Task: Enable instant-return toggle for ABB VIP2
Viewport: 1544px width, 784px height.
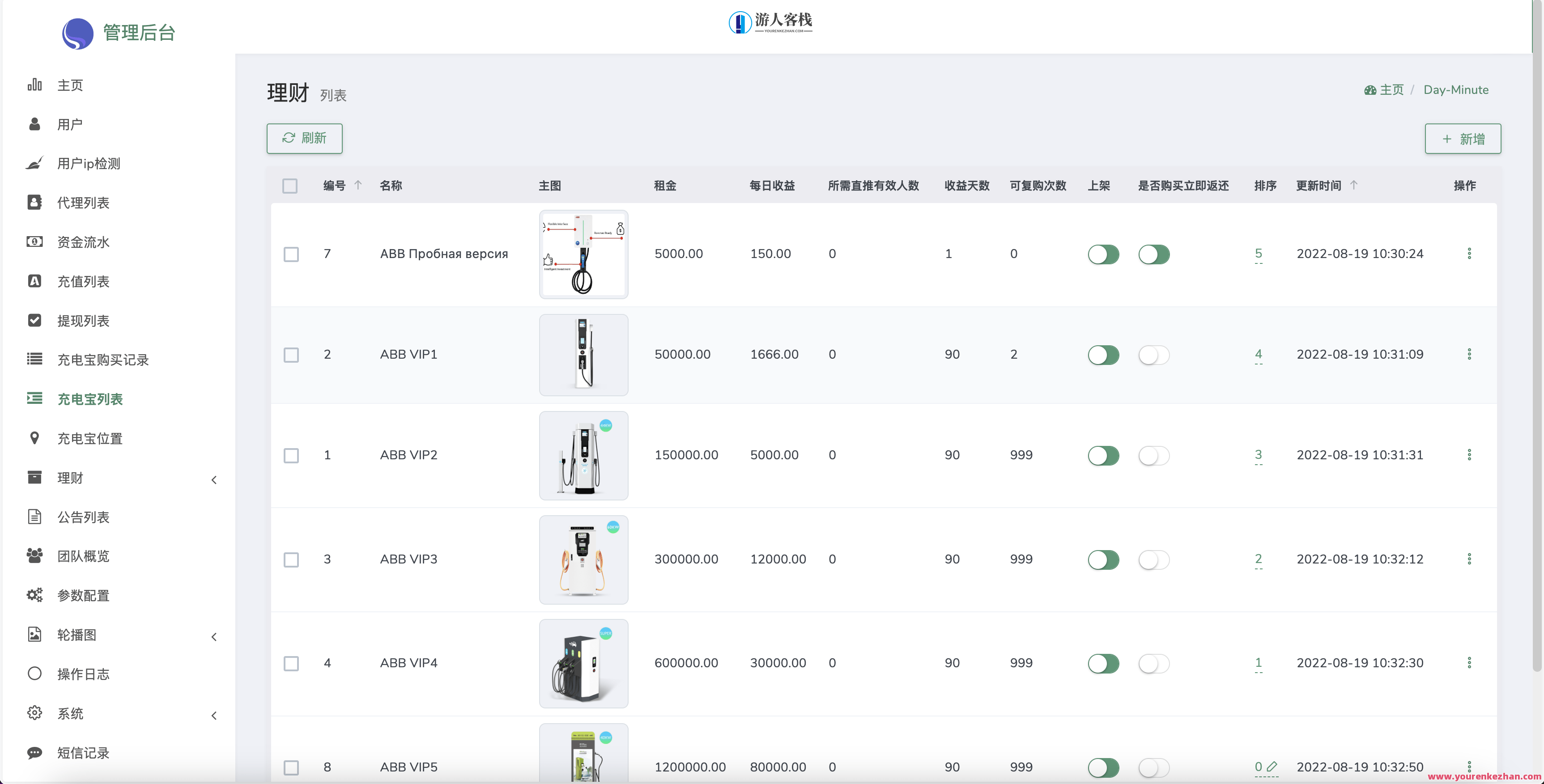Action: tap(1154, 455)
